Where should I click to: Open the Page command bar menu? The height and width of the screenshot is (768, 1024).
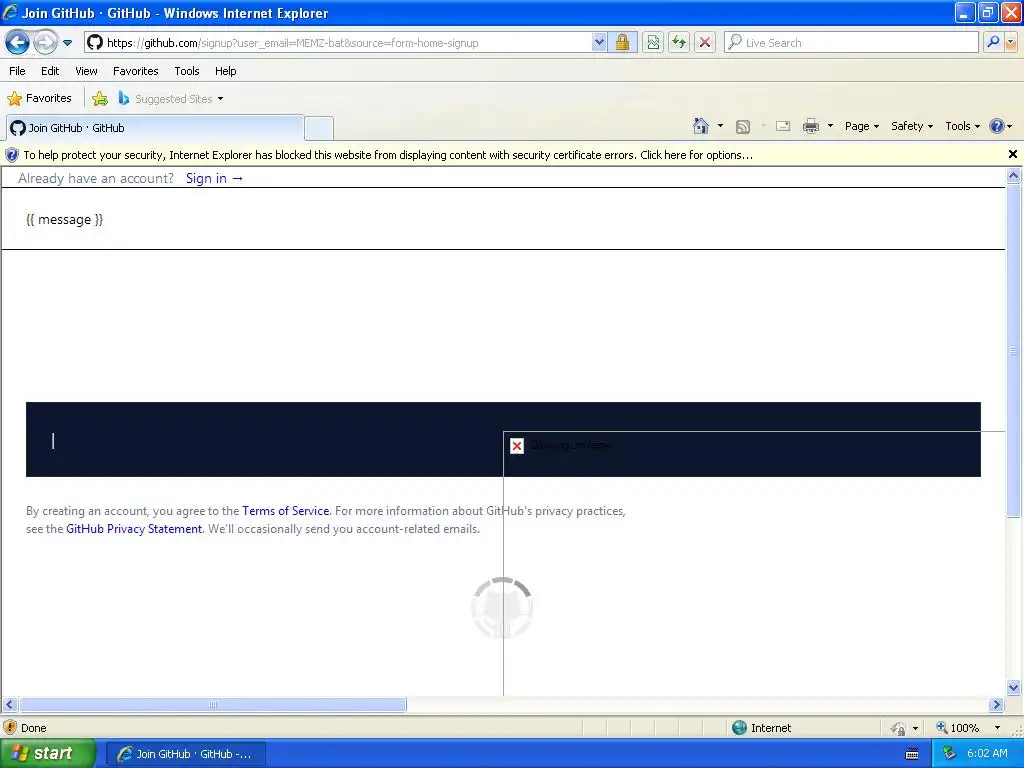pos(861,126)
